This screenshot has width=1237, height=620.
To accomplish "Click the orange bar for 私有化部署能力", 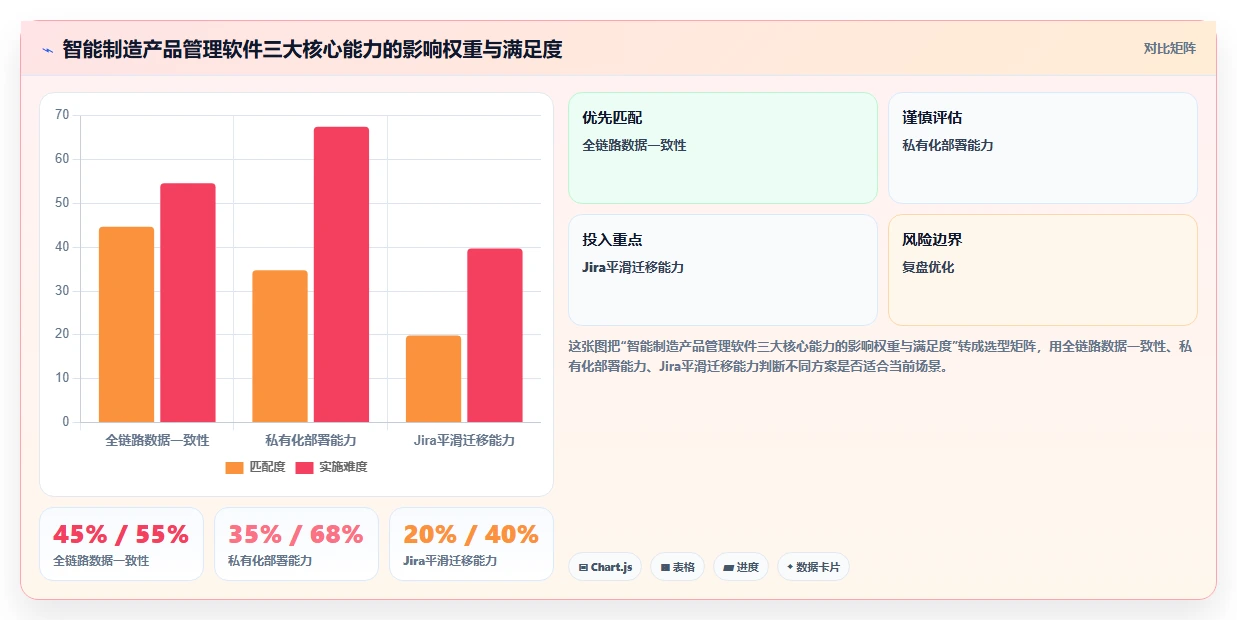I will (280, 346).
